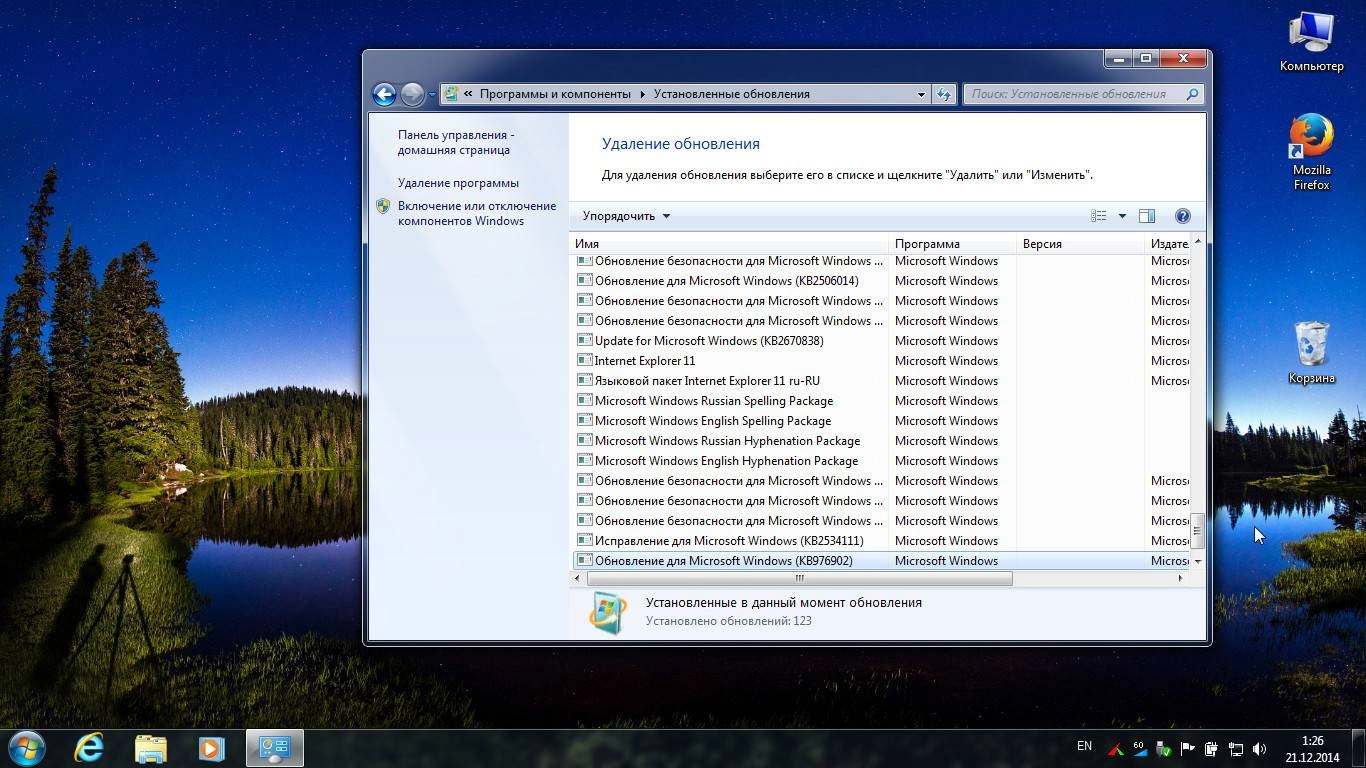Expand the arrow after Программы и компоненты
The image size is (1366, 768).
[x=642, y=94]
